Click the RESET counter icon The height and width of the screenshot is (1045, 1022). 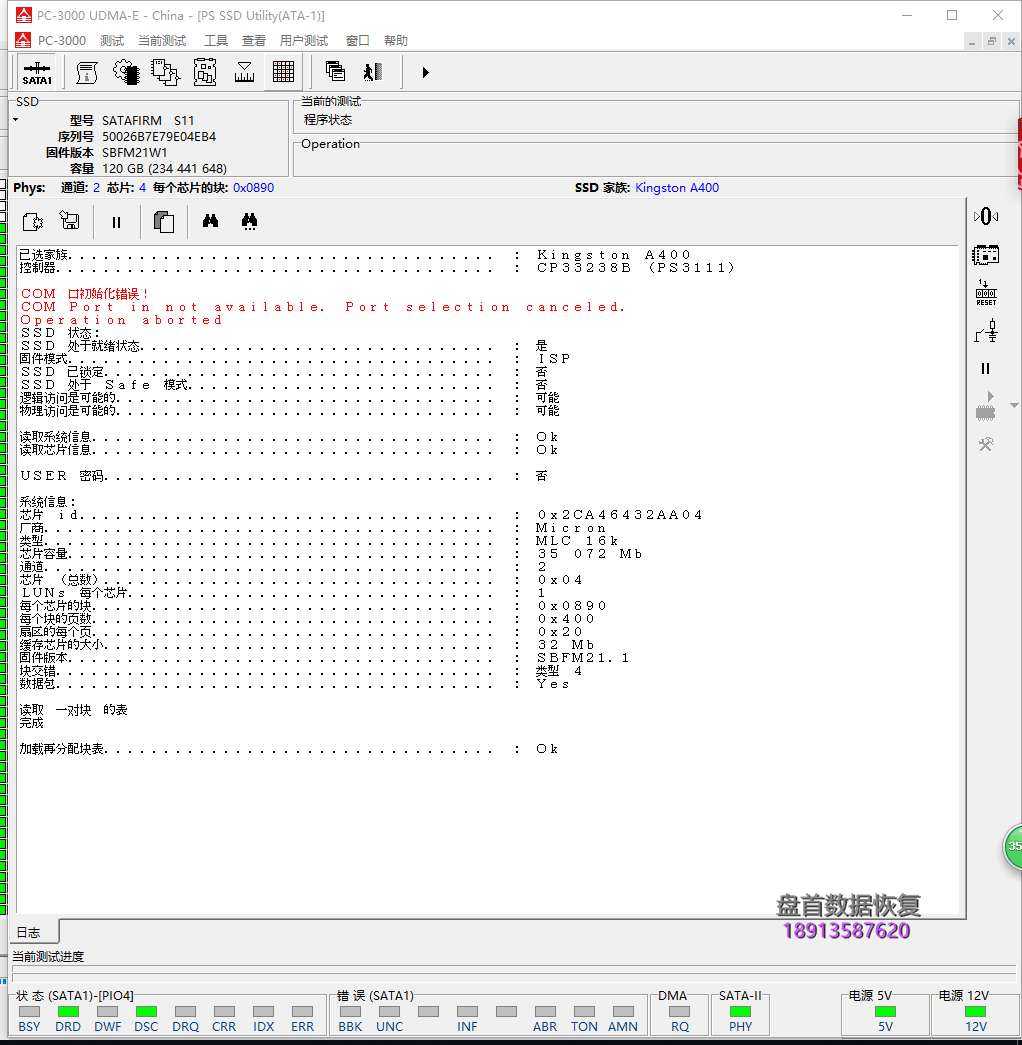point(986,293)
